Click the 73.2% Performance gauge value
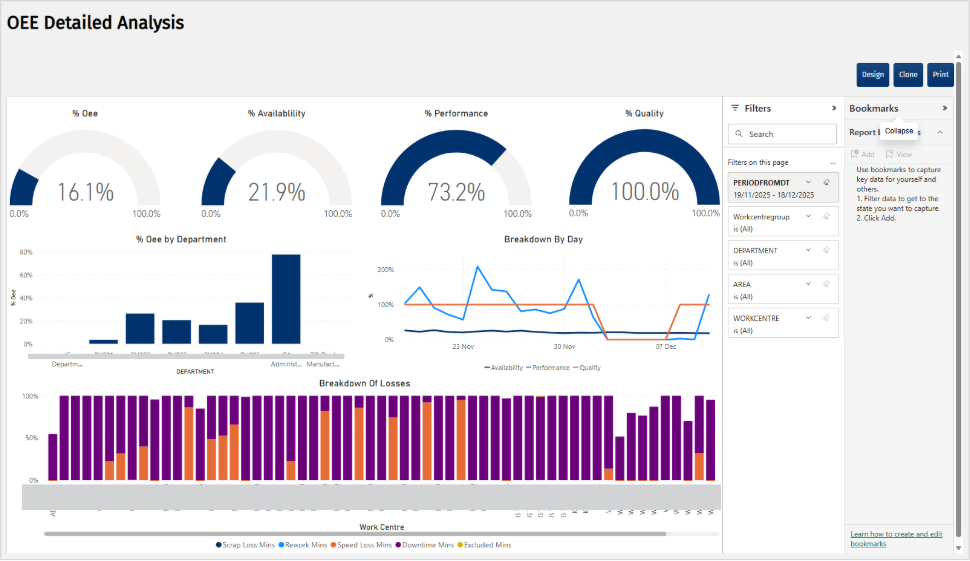This screenshot has height=561, width=970. click(x=456, y=192)
